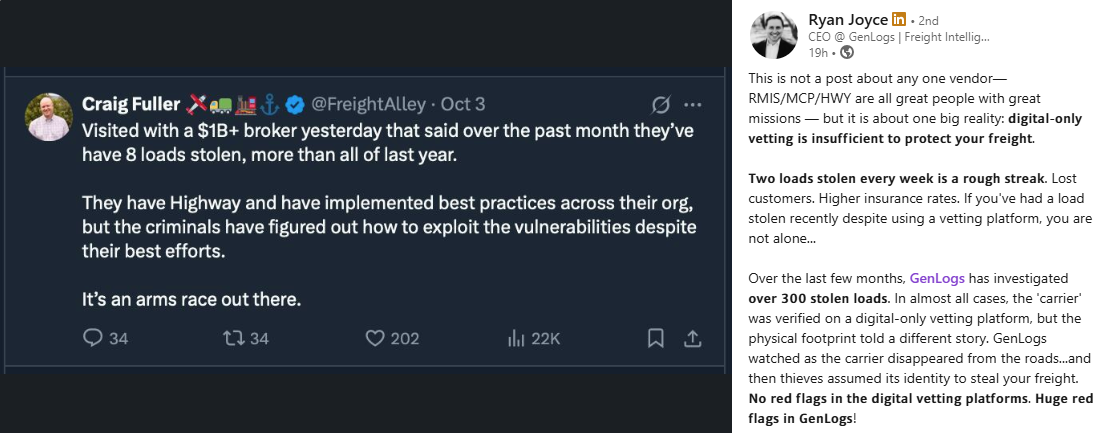The image size is (1103, 433).
Task: Open the tweet's three-dot more menu
Action: (x=692, y=104)
